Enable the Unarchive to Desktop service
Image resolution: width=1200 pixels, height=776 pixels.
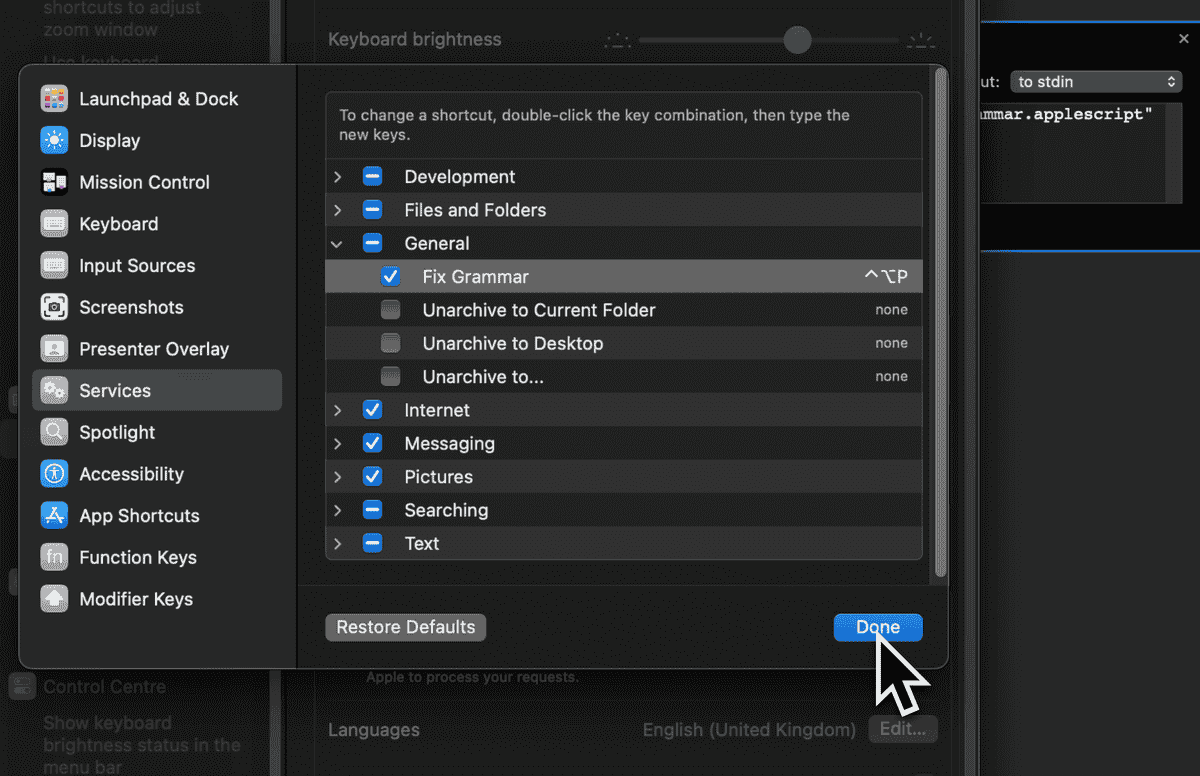391,342
